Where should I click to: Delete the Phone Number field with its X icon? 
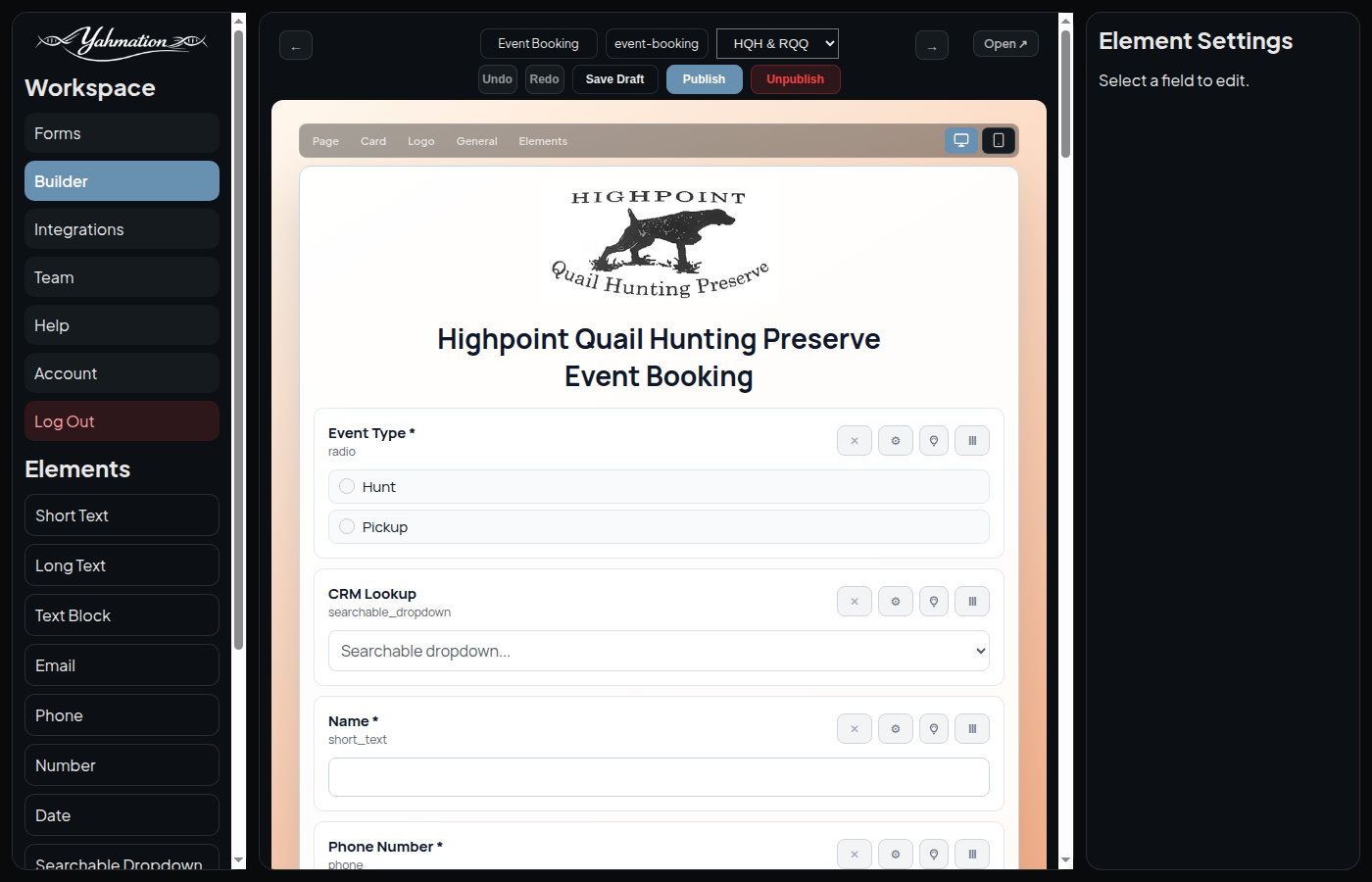pos(855,855)
